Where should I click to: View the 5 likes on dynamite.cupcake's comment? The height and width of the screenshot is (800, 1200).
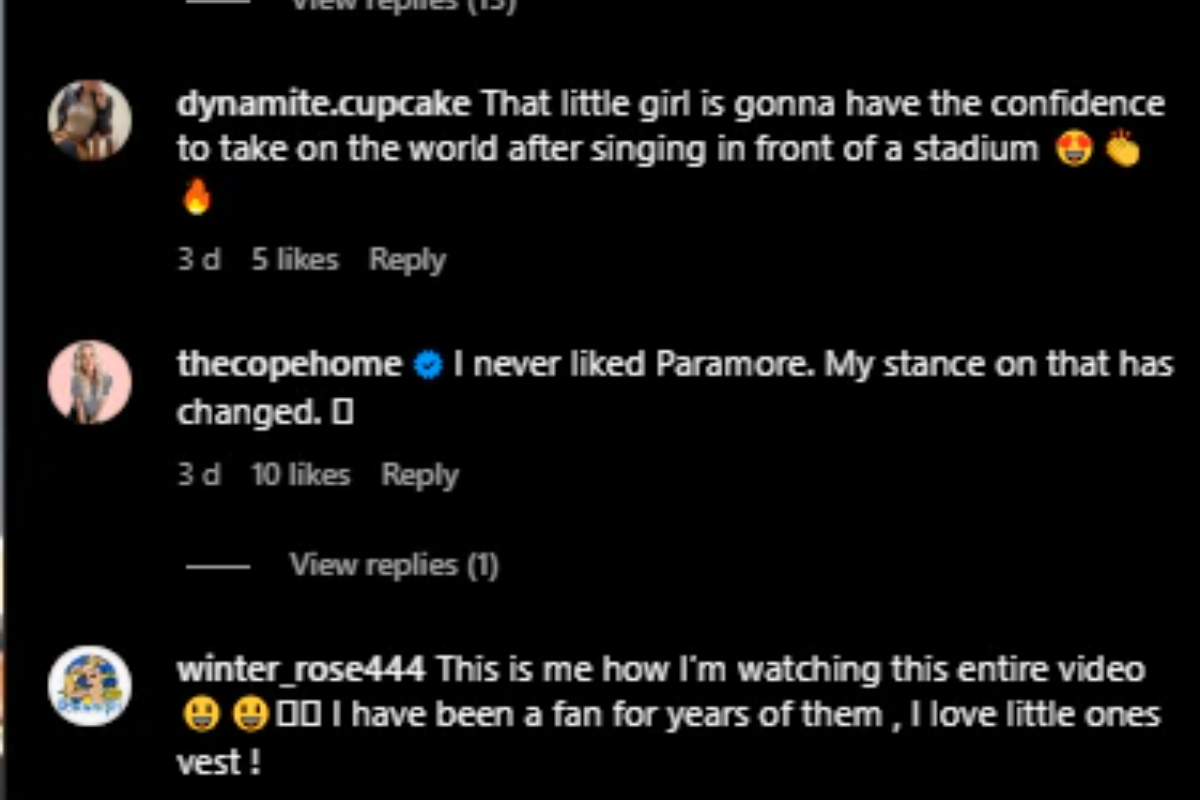295,260
